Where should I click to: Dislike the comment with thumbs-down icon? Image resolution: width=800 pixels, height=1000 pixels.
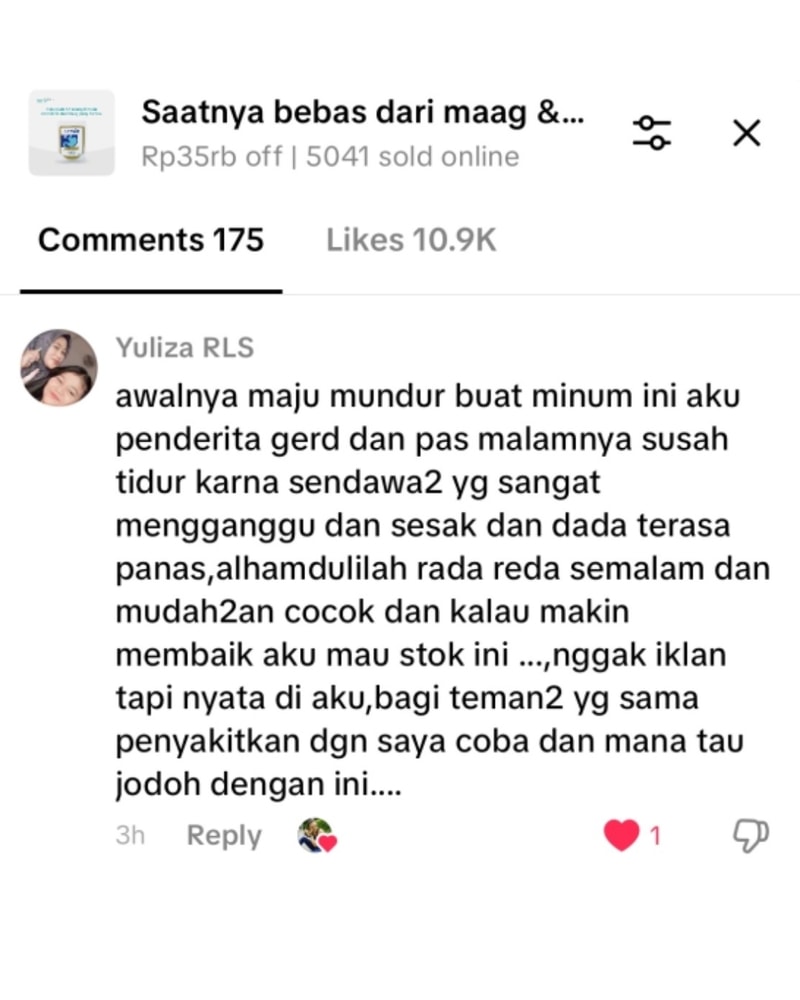coord(751,835)
